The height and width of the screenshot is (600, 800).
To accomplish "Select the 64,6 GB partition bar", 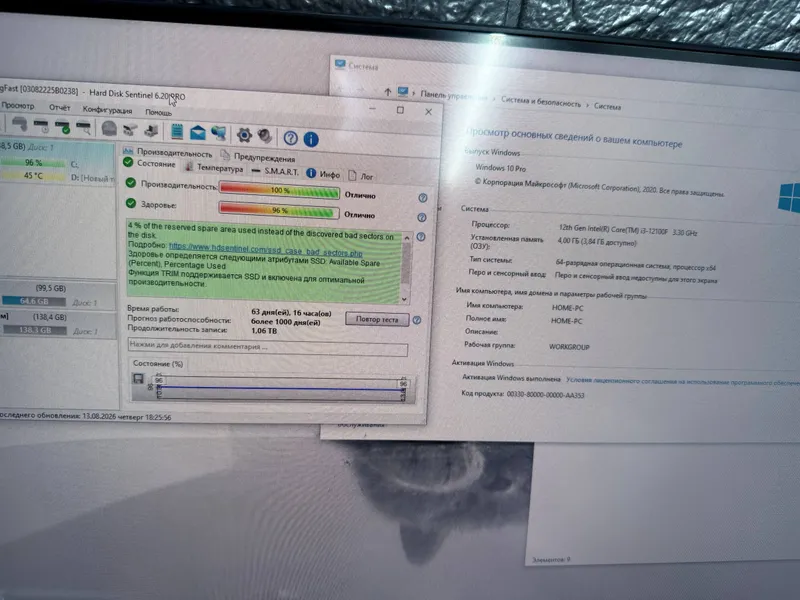I will [x=34, y=301].
